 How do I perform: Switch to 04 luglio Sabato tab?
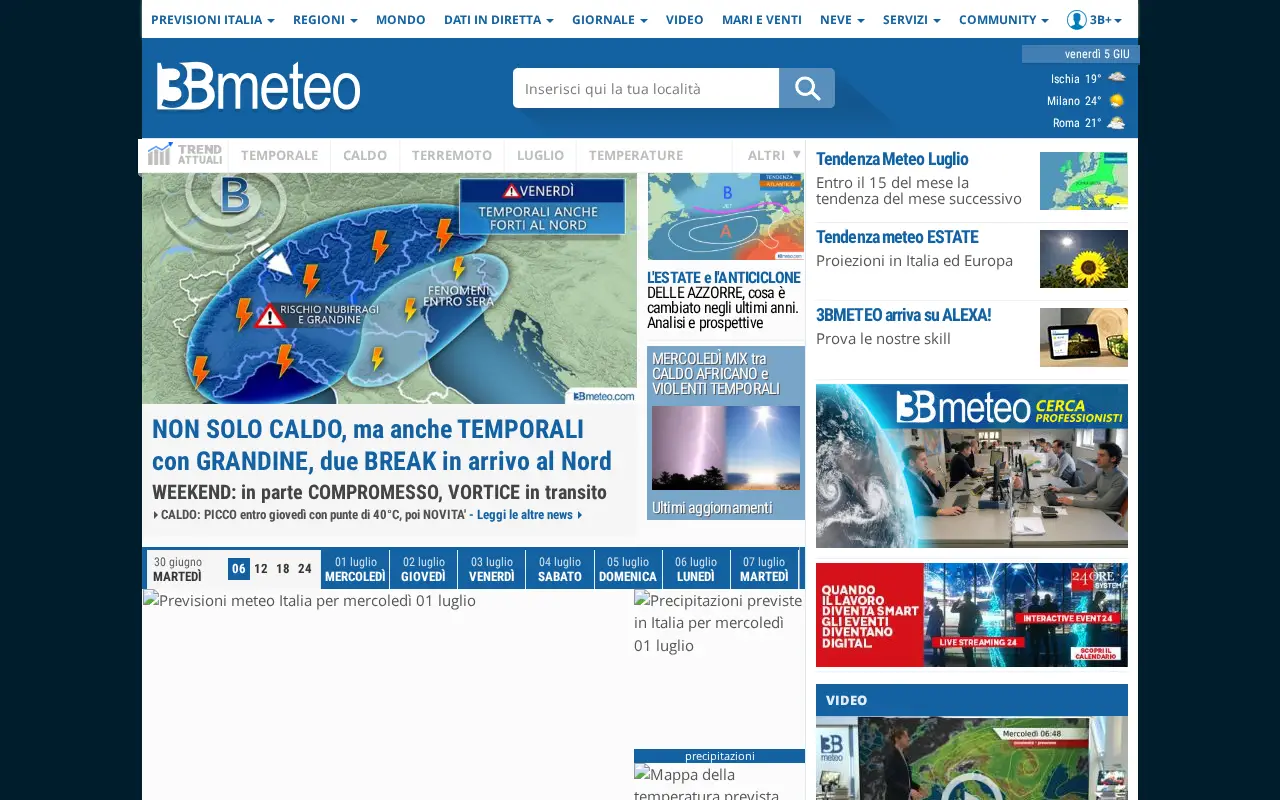tap(559, 569)
